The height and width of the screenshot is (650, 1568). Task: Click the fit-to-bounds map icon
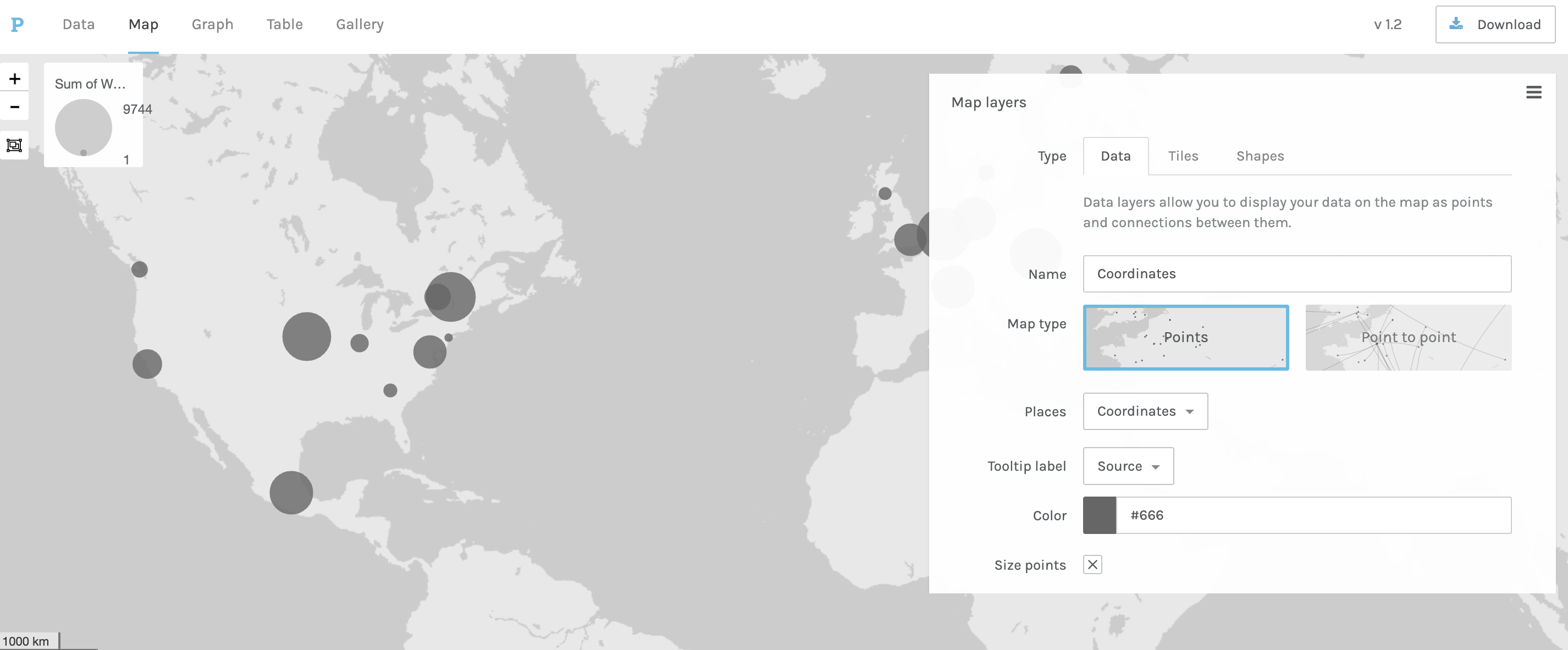15,146
